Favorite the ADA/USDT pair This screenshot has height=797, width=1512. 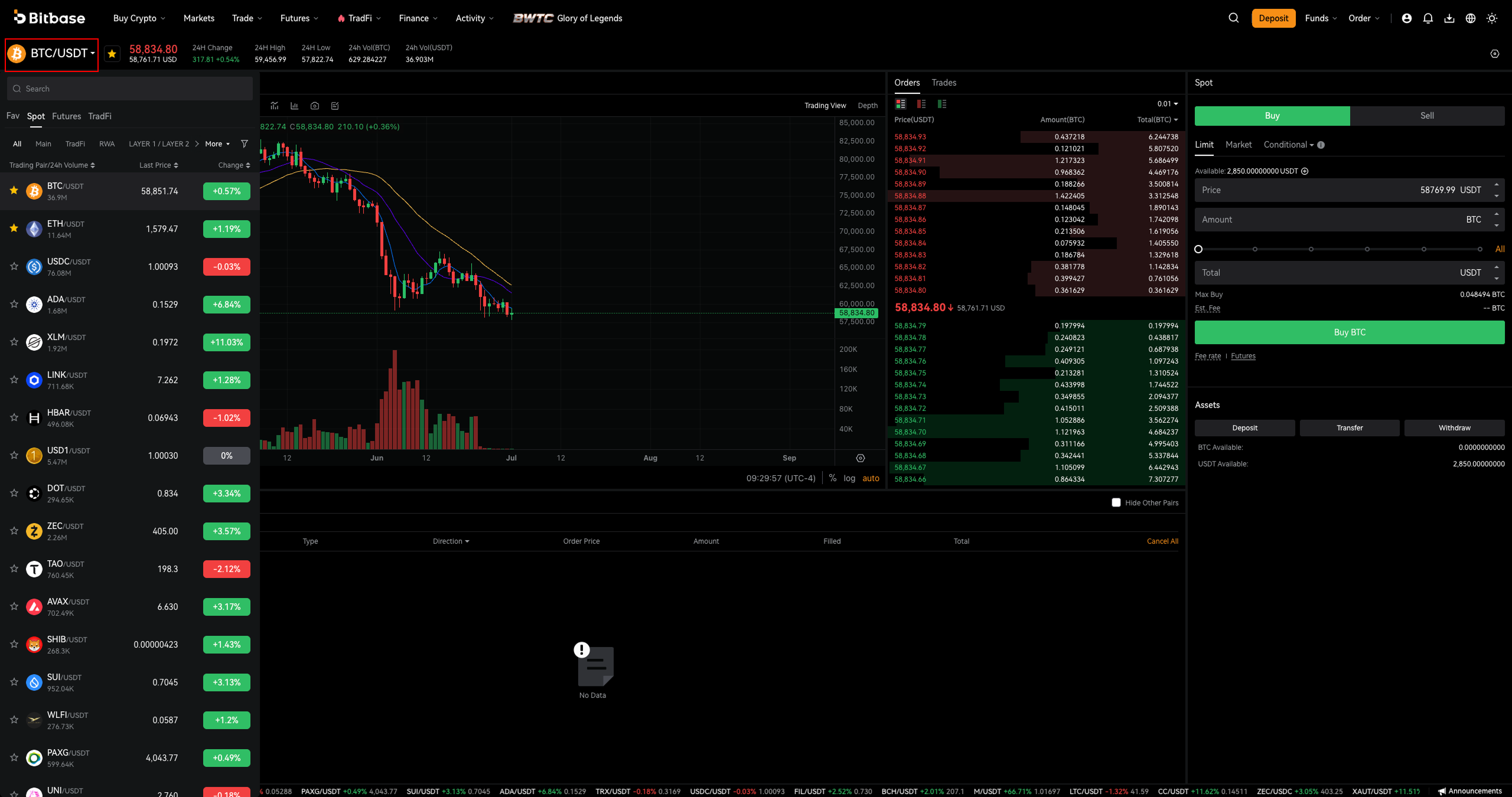click(14, 304)
